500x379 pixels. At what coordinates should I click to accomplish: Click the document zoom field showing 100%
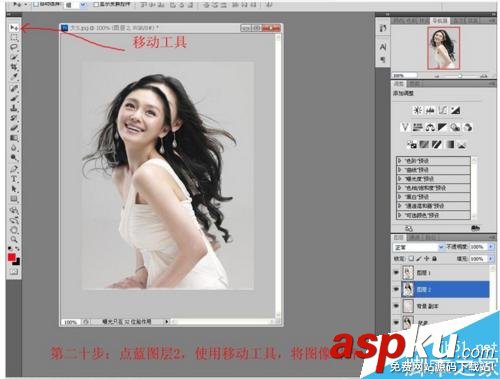pyautogui.click(x=70, y=322)
